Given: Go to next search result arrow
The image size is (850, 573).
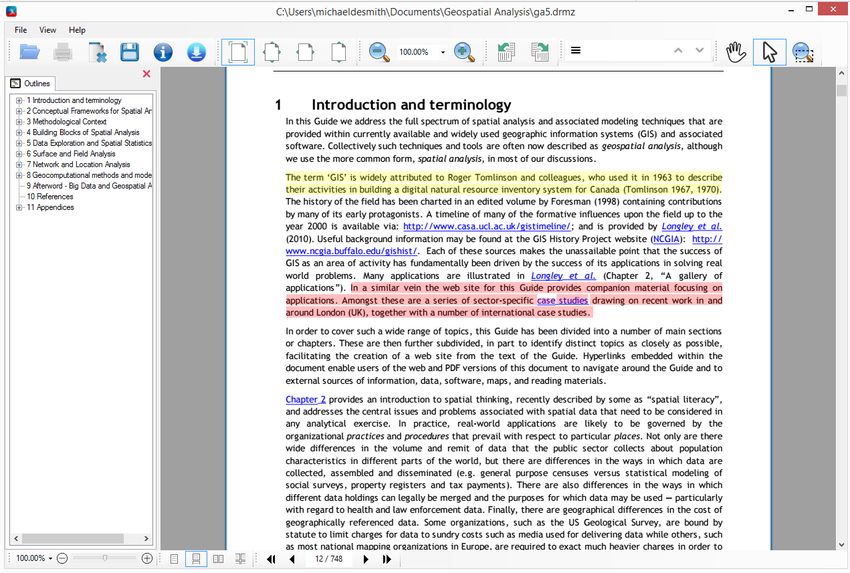Looking at the screenshot, I should coord(700,50).
